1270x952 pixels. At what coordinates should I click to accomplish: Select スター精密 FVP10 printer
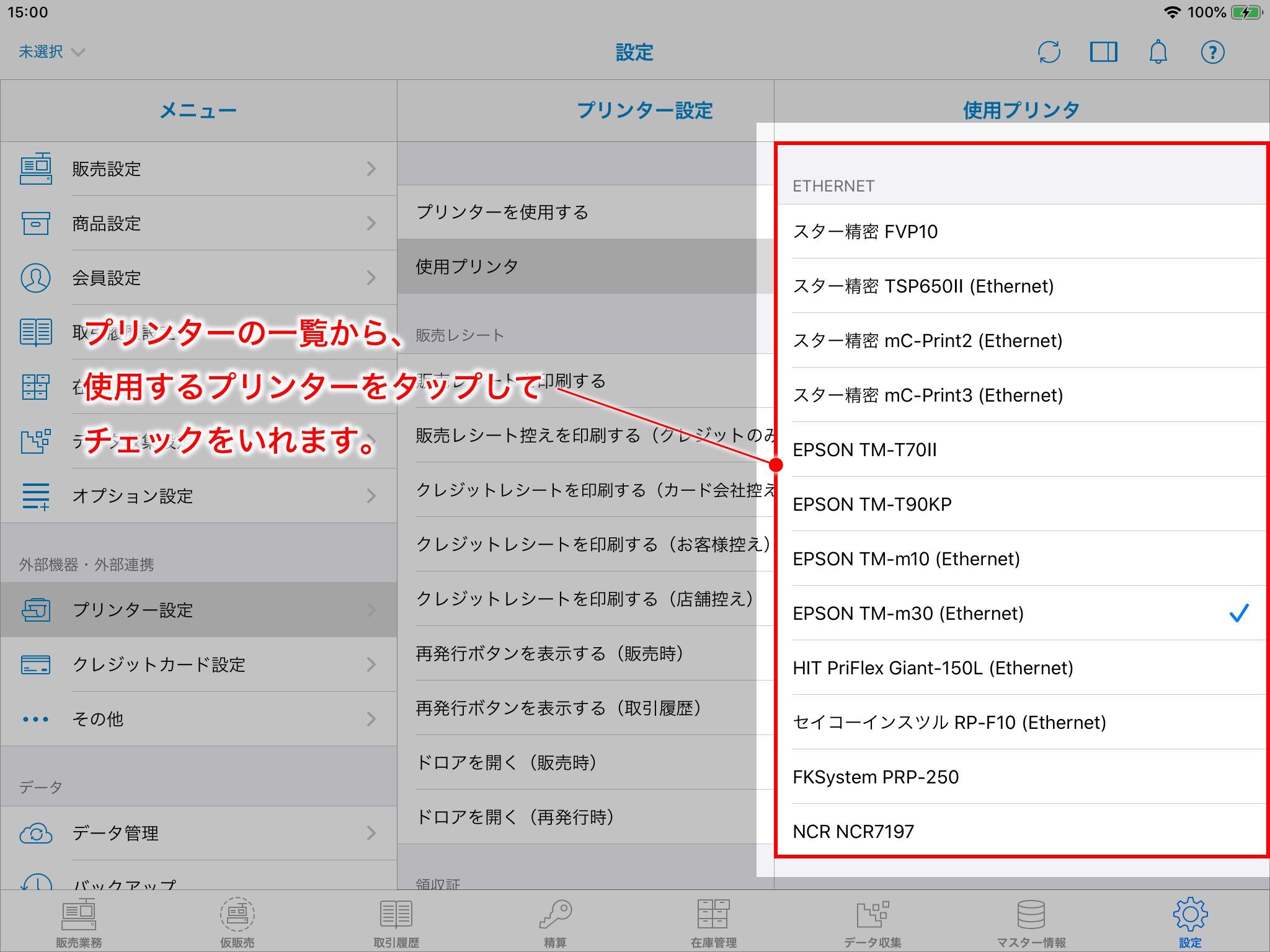[x=1022, y=232]
